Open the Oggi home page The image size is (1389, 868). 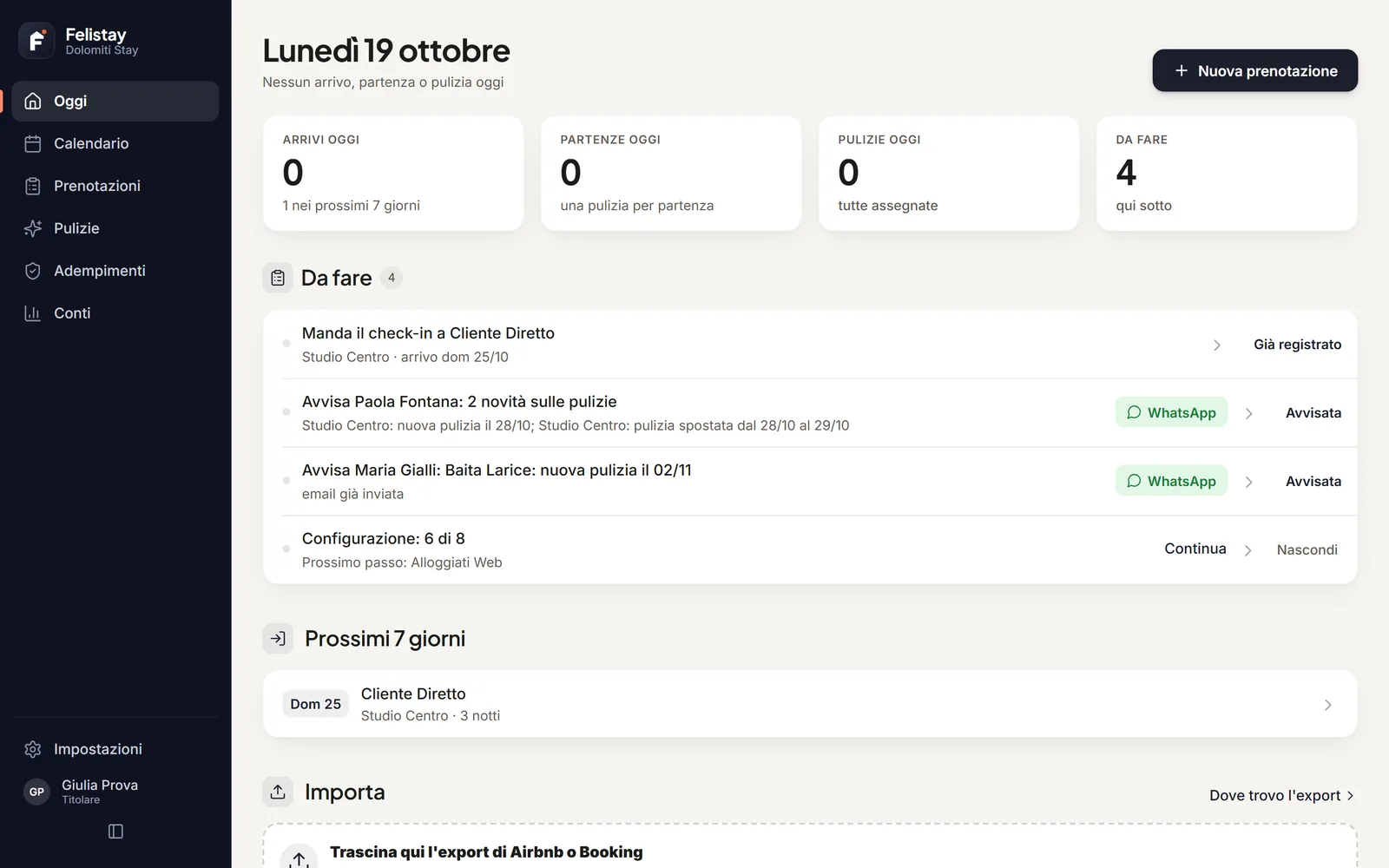[x=115, y=102]
